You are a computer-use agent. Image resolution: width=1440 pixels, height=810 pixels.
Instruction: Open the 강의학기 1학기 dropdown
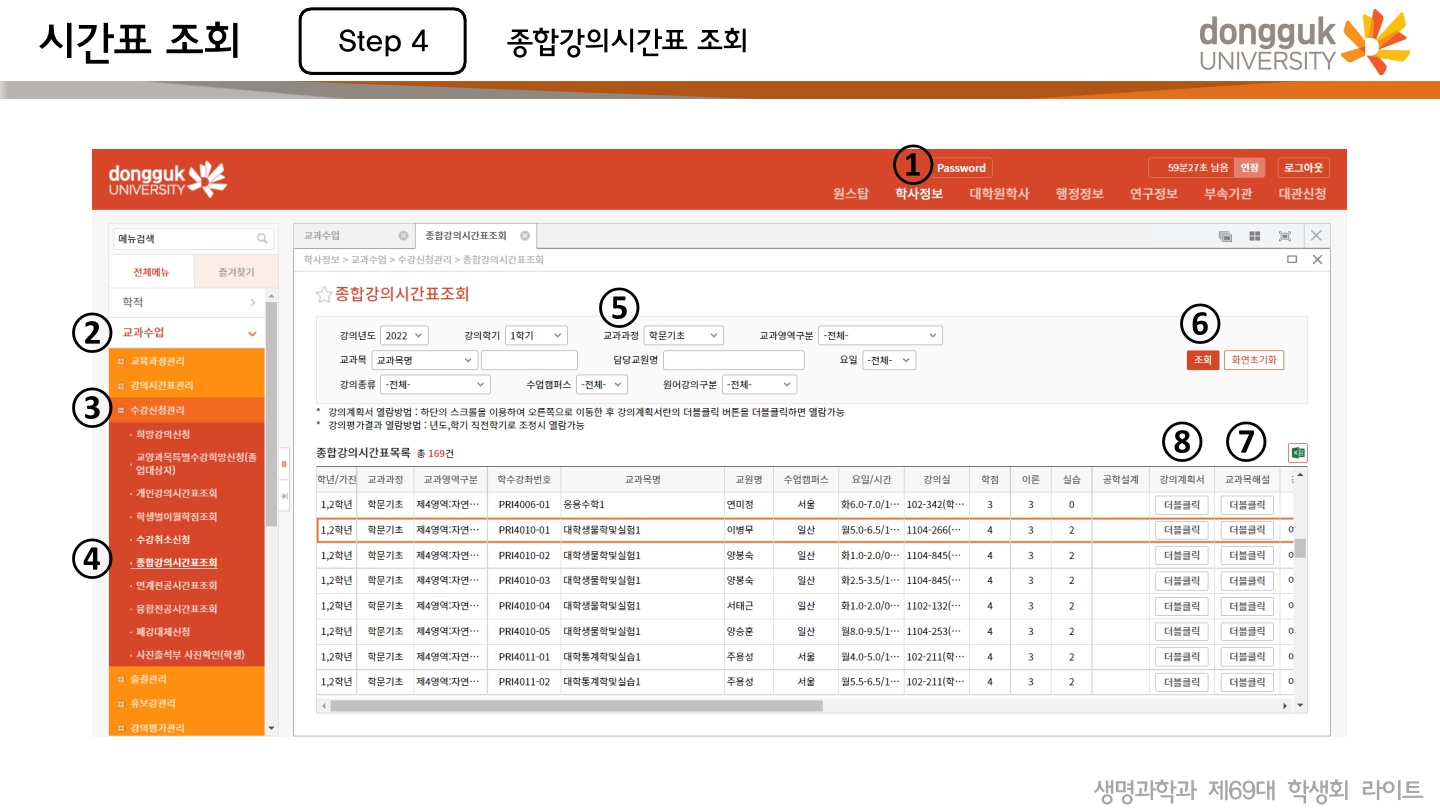(536, 336)
